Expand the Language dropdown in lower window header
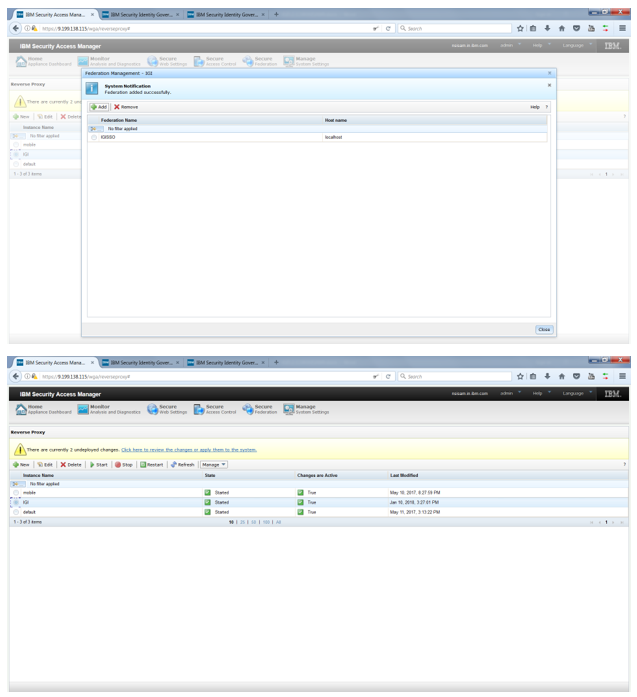 pyautogui.click(x=577, y=393)
